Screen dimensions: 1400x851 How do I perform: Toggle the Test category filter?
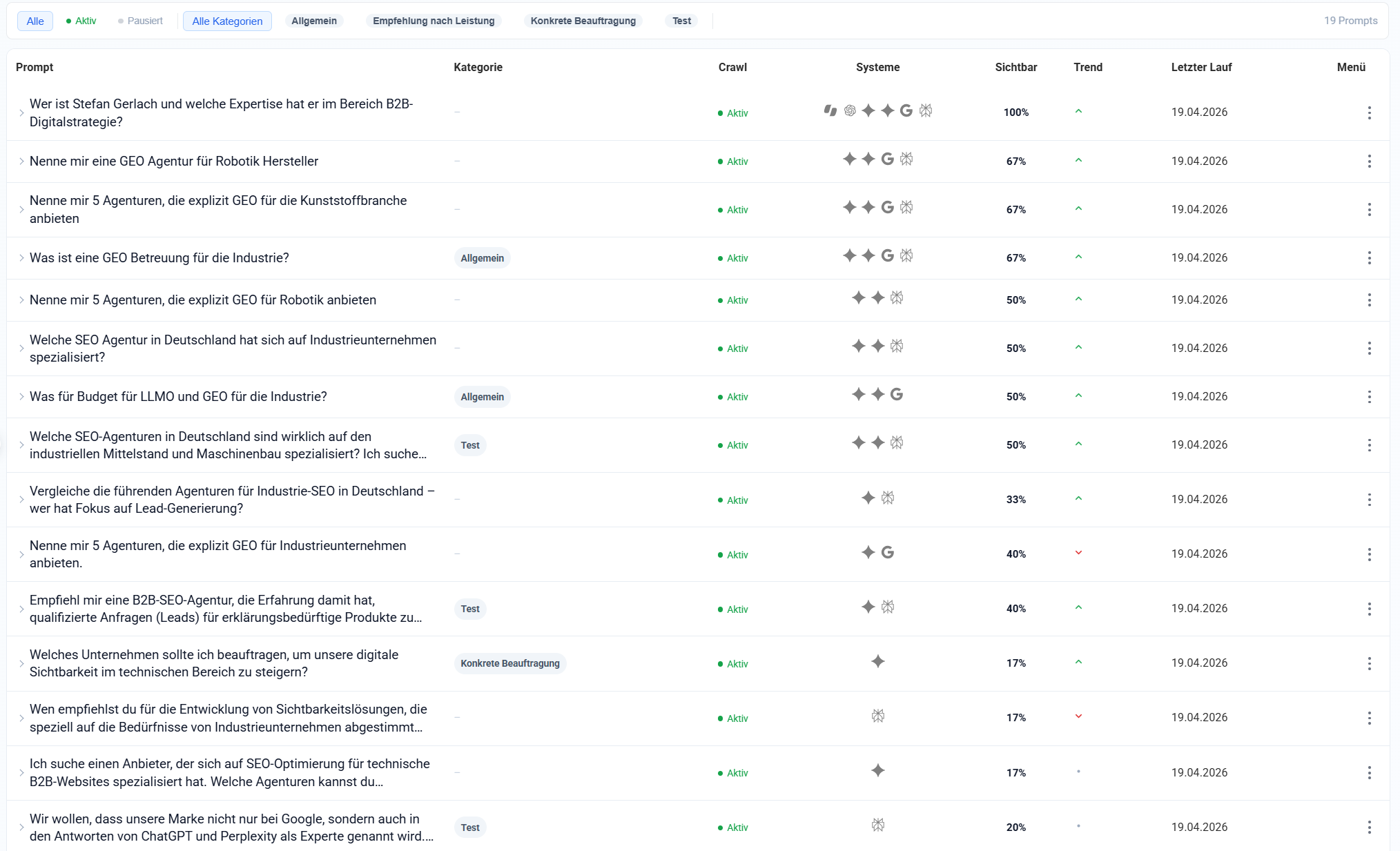(x=681, y=21)
